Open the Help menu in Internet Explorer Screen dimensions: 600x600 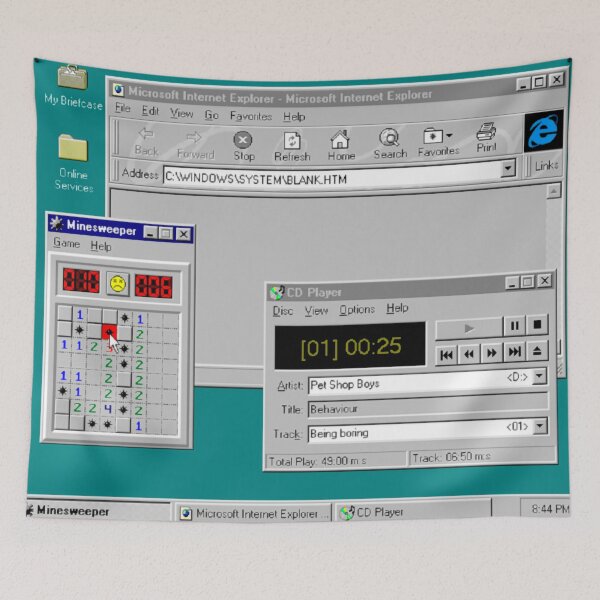point(294,116)
